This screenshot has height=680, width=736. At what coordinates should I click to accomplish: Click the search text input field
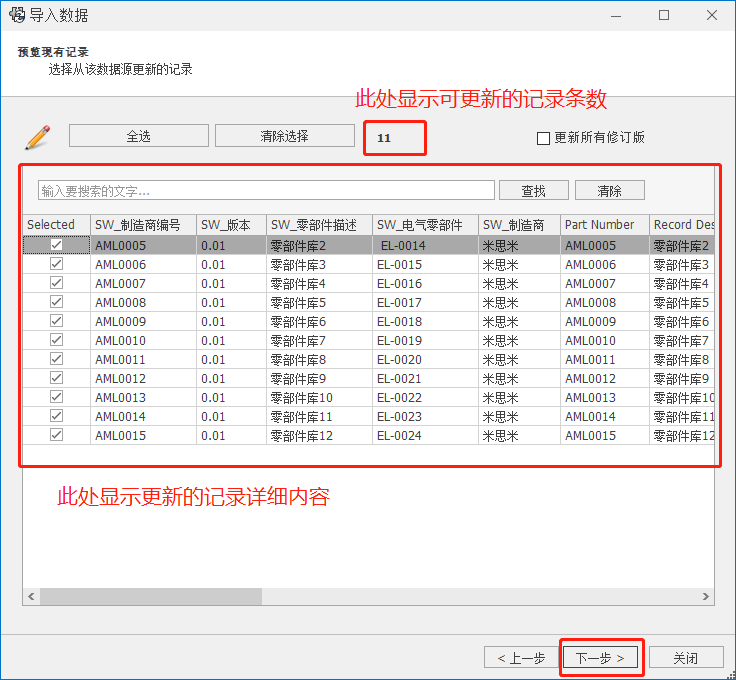266,190
